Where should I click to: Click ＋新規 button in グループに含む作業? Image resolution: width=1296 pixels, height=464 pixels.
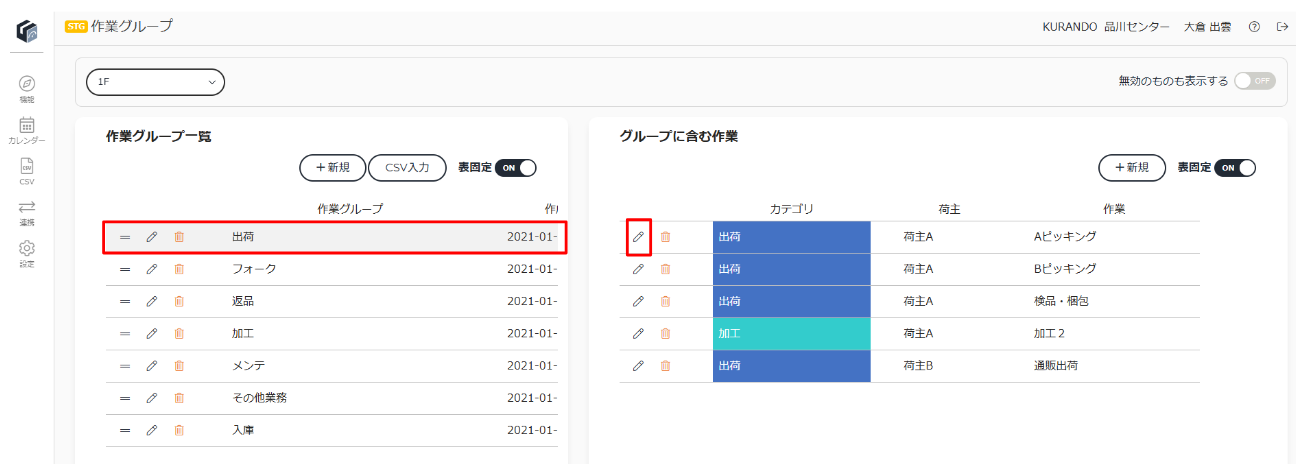click(x=1132, y=168)
